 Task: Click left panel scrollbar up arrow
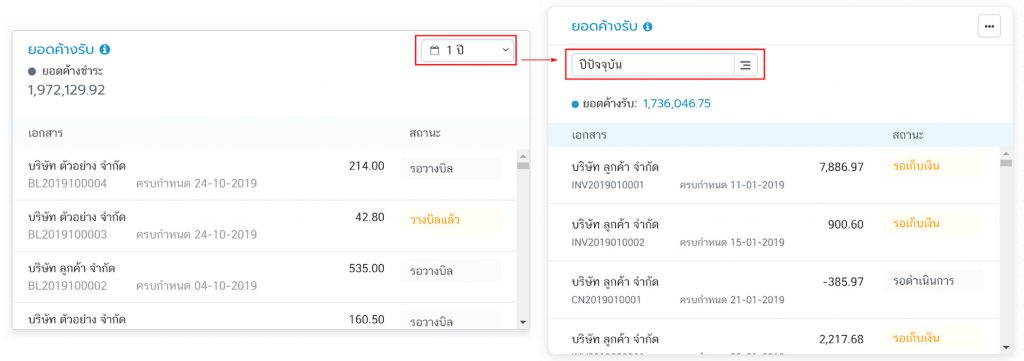coord(522,155)
